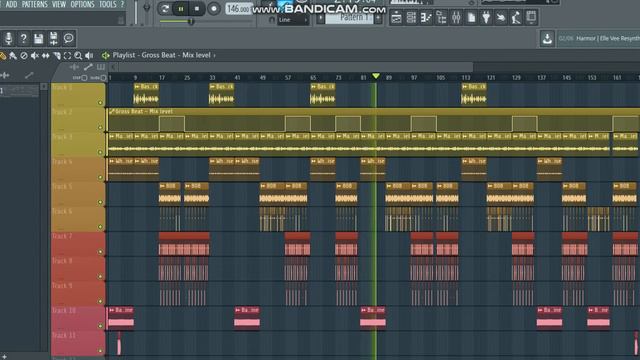This screenshot has width=640, height=360.
Task: Click the playlist horizontal scrollbar
Action: [x=296, y=67]
